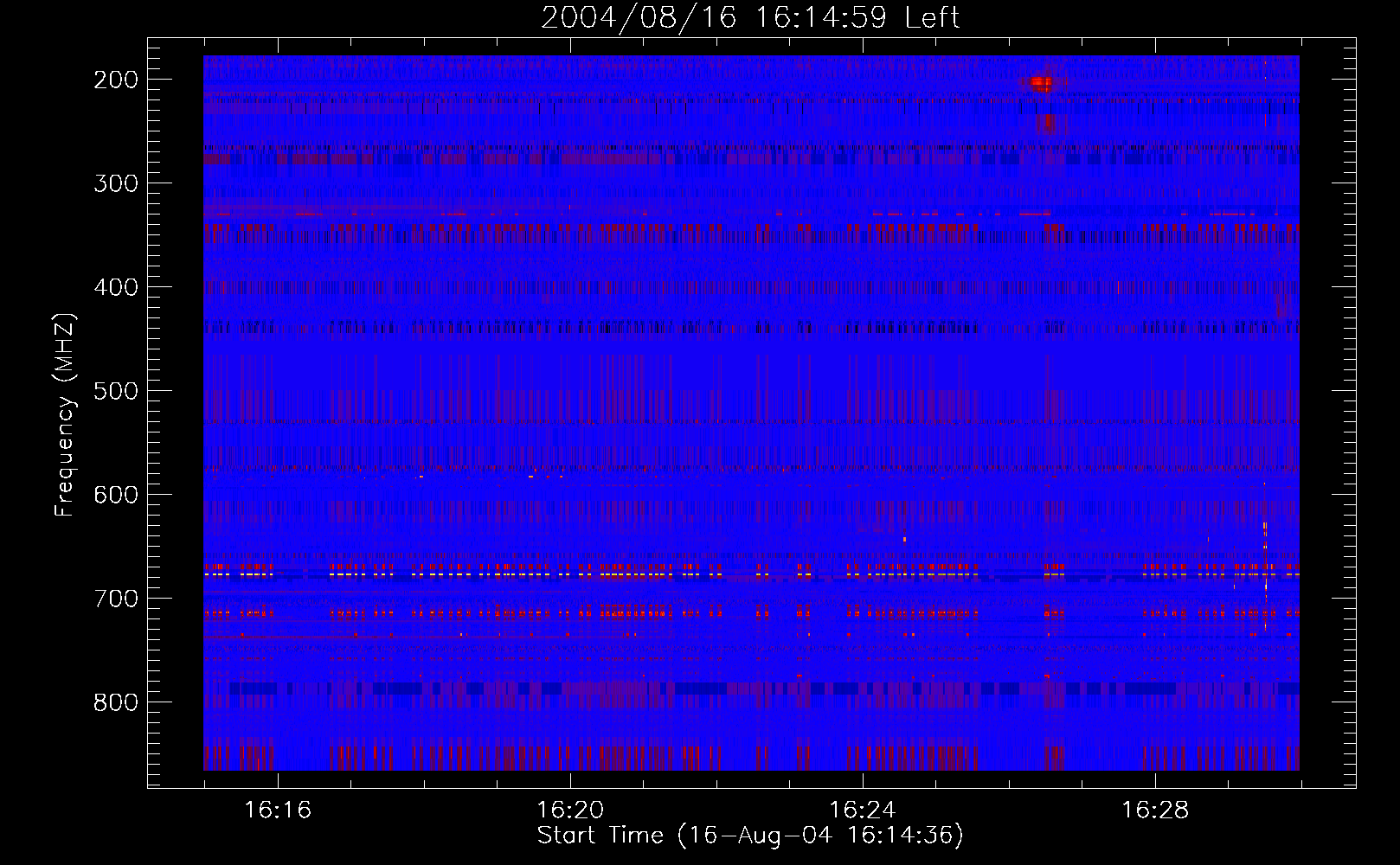Click the 16:20 time tick label
Viewport: 1400px width, 865px height.
(570, 811)
